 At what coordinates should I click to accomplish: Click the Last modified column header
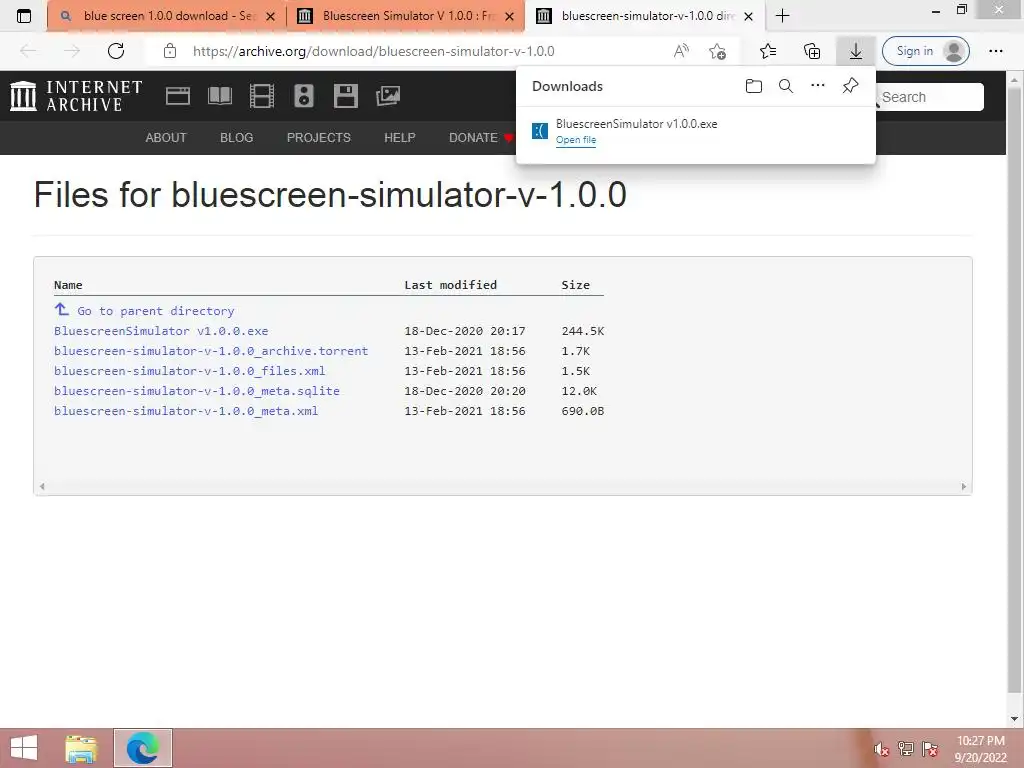(451, 285)
